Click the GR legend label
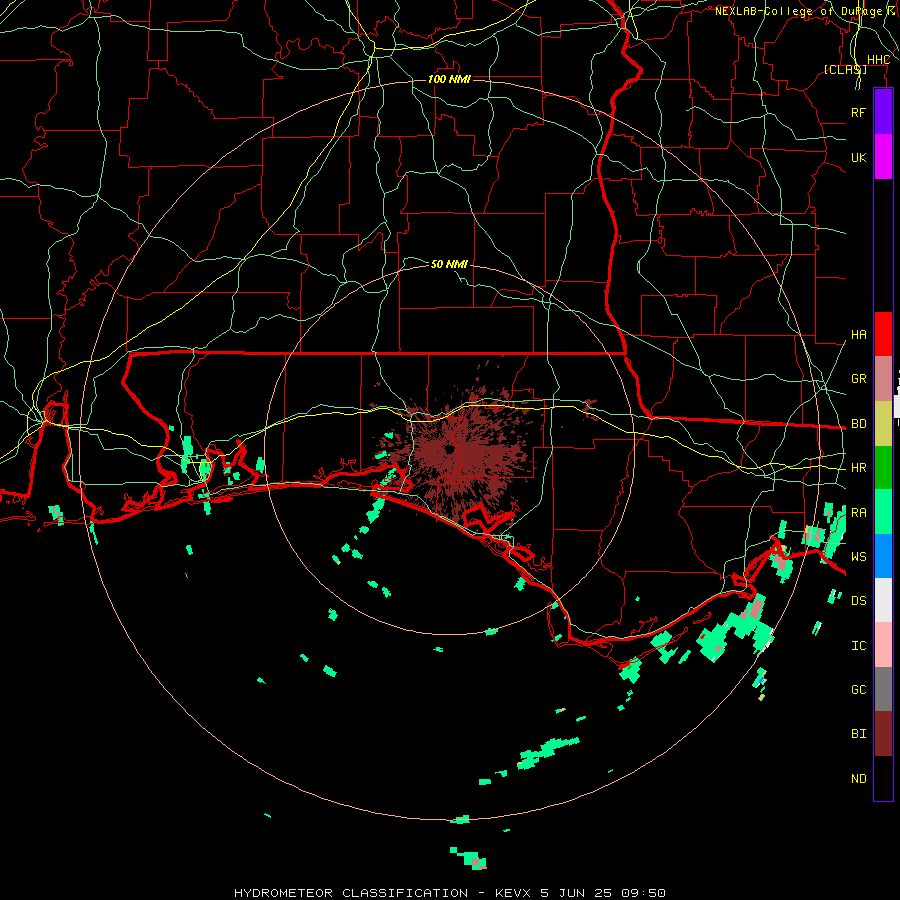Screen dimensions: 900x900 pos(858,379)
